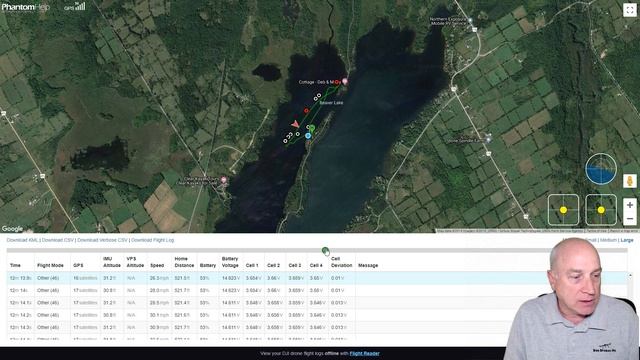
Task: Switch table size to Medium
Action: (x=608, y=240)
